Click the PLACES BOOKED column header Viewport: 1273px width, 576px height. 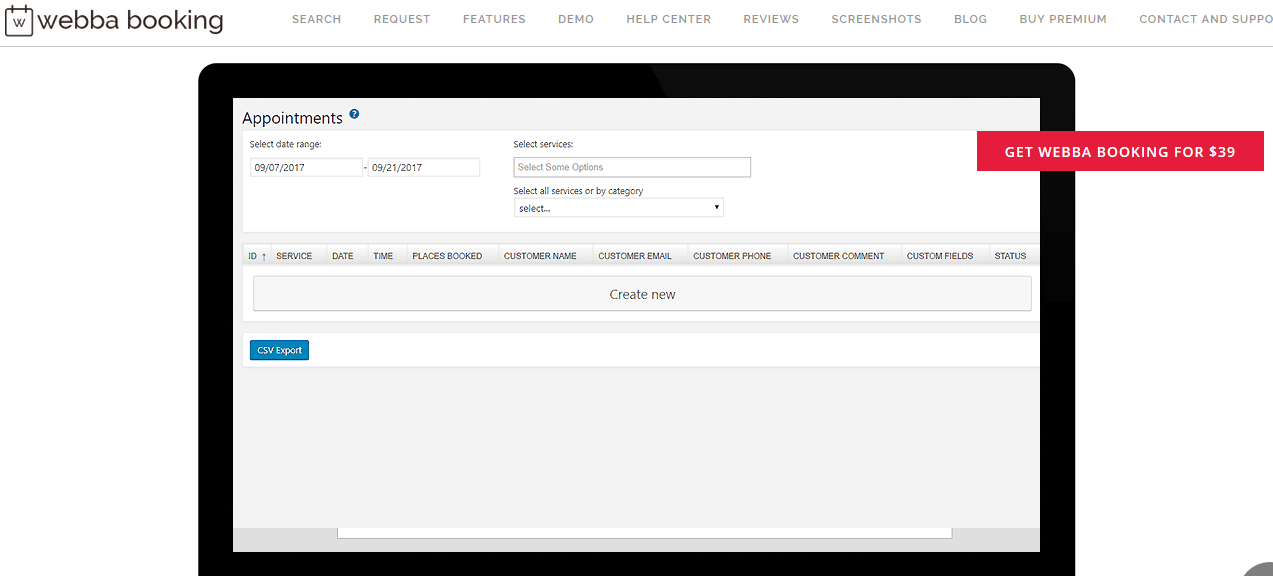click(x=447, y=256)
